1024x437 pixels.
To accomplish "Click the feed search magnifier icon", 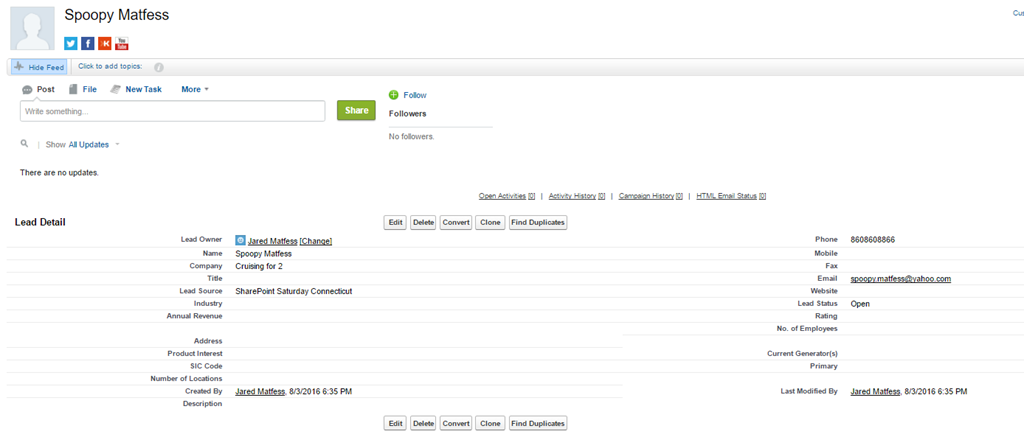I will pyautogui.click(x=25, y=144).
